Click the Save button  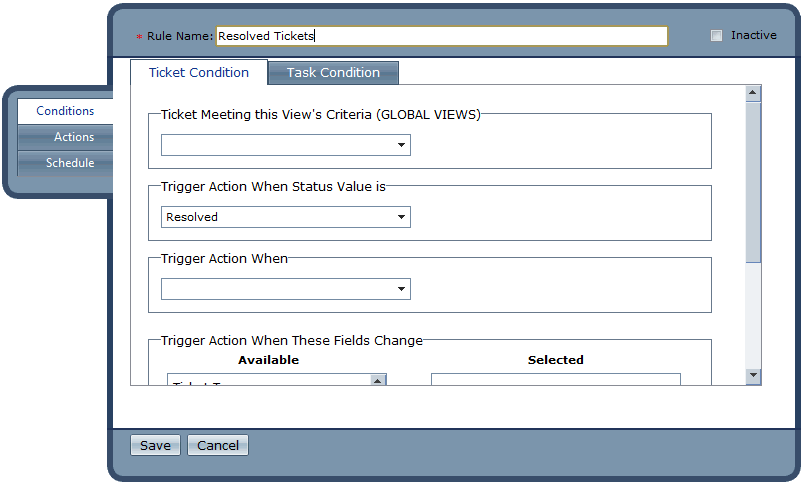coord(155,446)
